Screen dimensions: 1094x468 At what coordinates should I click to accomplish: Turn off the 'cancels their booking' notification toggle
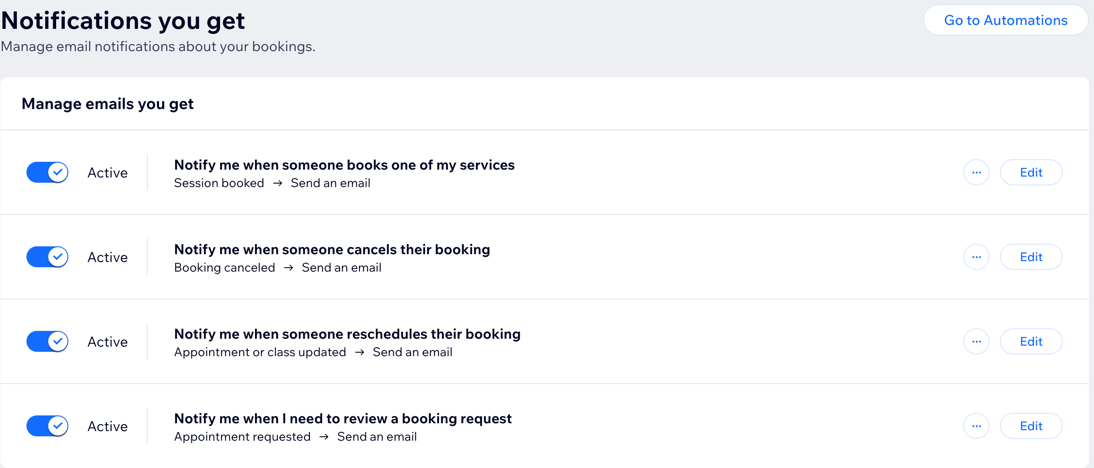(x=47, y=257)
